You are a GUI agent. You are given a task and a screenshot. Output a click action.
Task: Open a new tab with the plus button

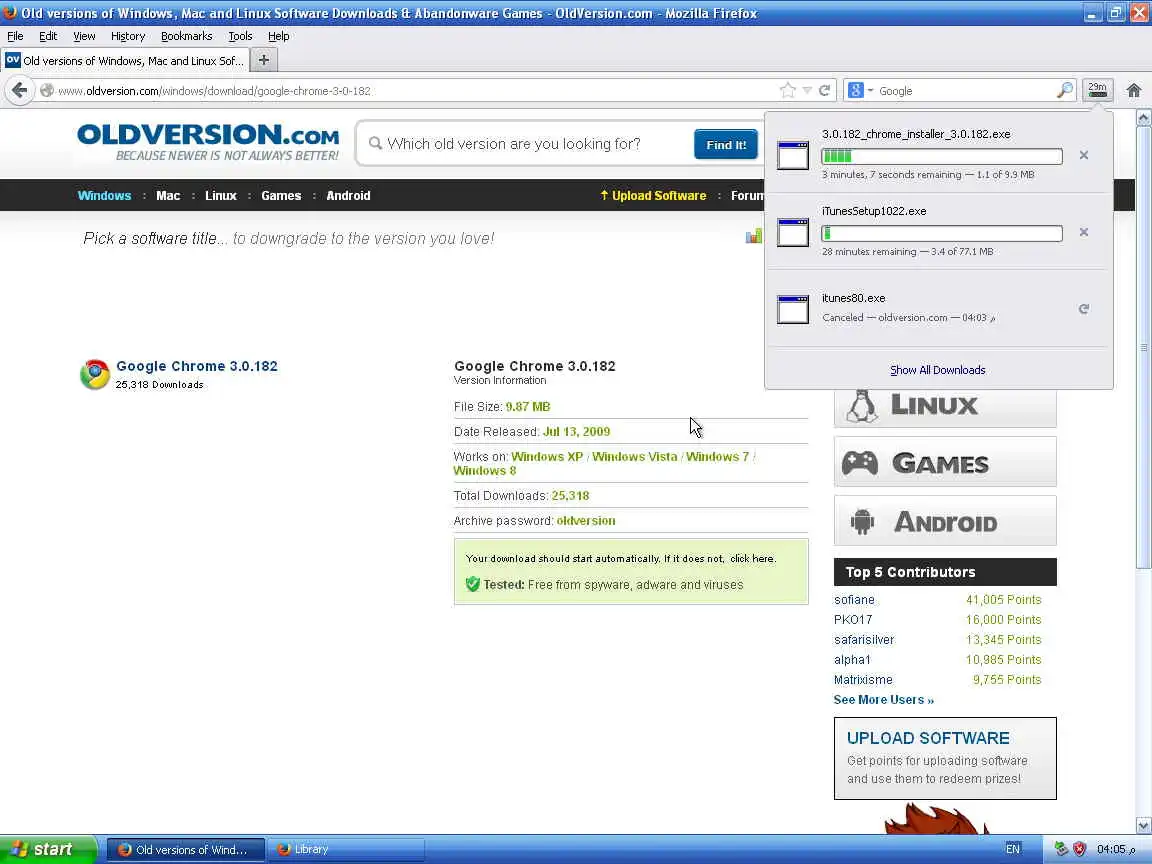click(264, 60)
